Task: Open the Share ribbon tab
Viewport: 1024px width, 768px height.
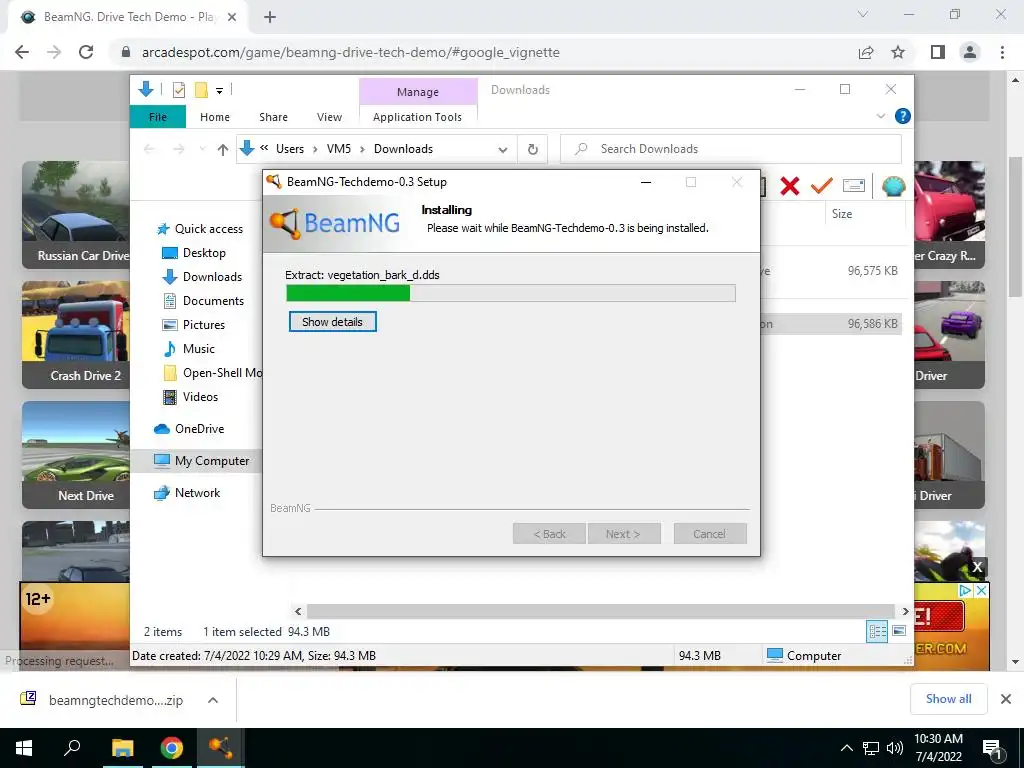Action: coord(273,117)
